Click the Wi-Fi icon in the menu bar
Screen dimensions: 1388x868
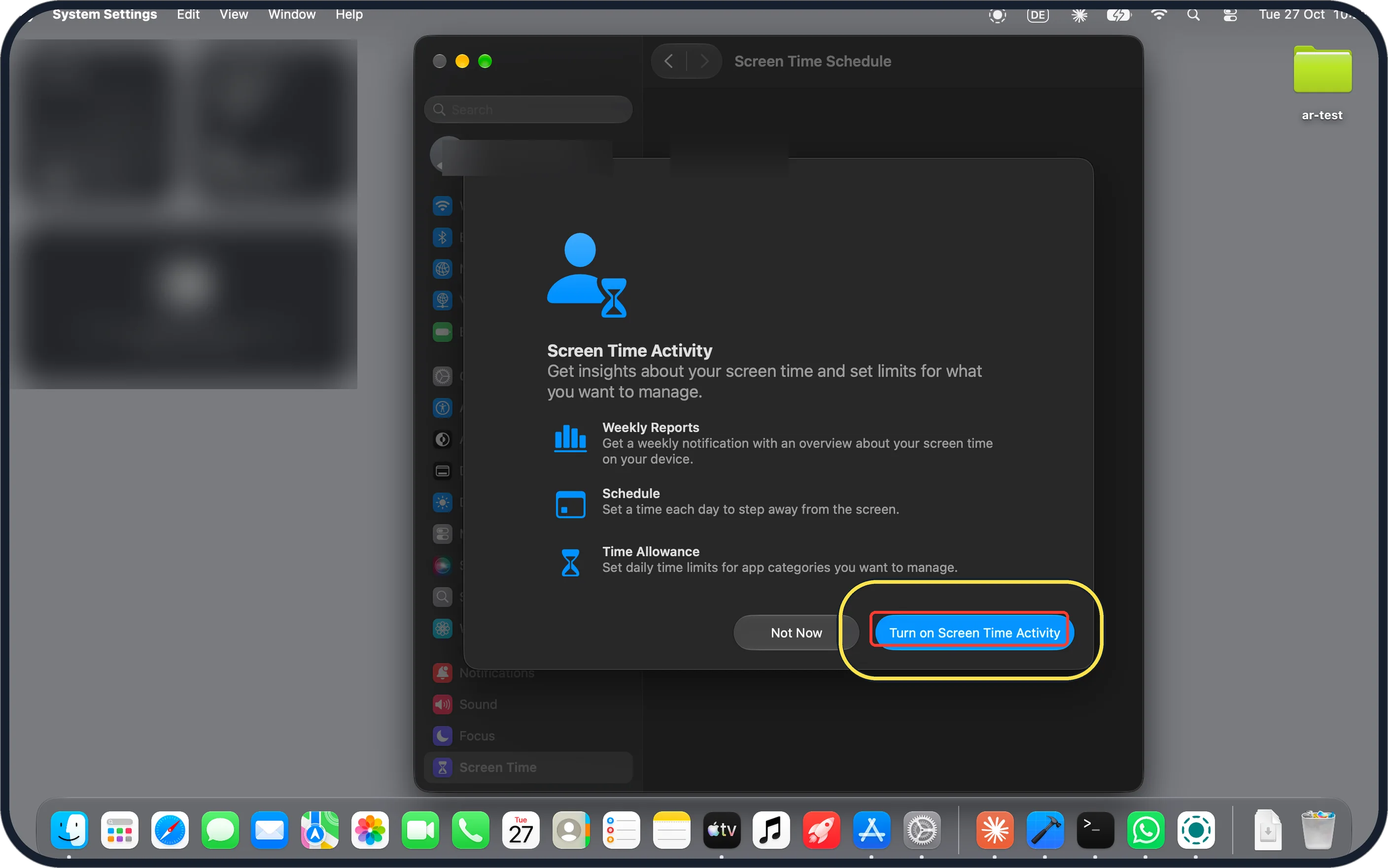[x=1159, y=15]
